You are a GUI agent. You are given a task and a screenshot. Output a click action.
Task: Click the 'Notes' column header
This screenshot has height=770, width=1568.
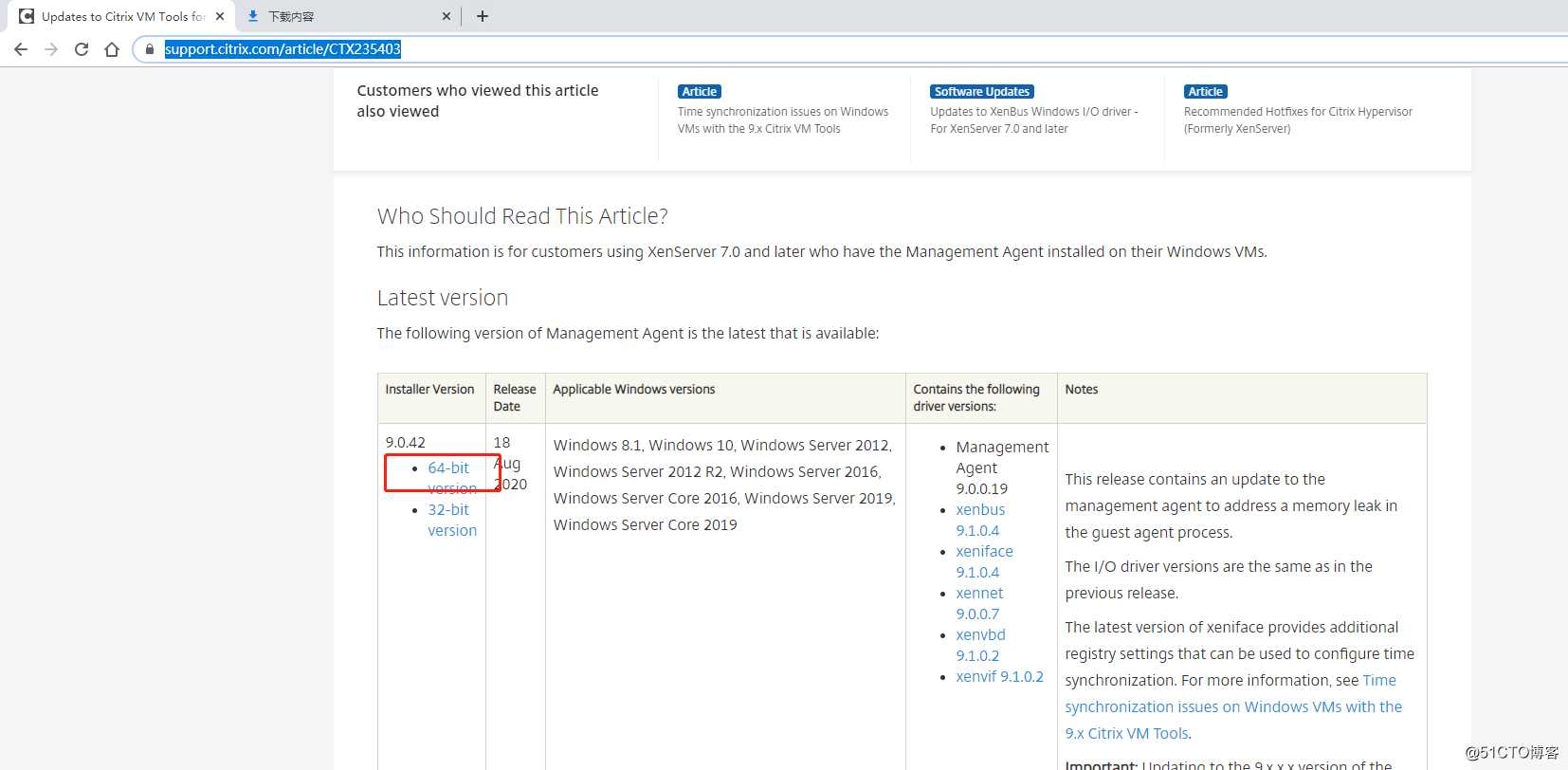click(1082, 389)
